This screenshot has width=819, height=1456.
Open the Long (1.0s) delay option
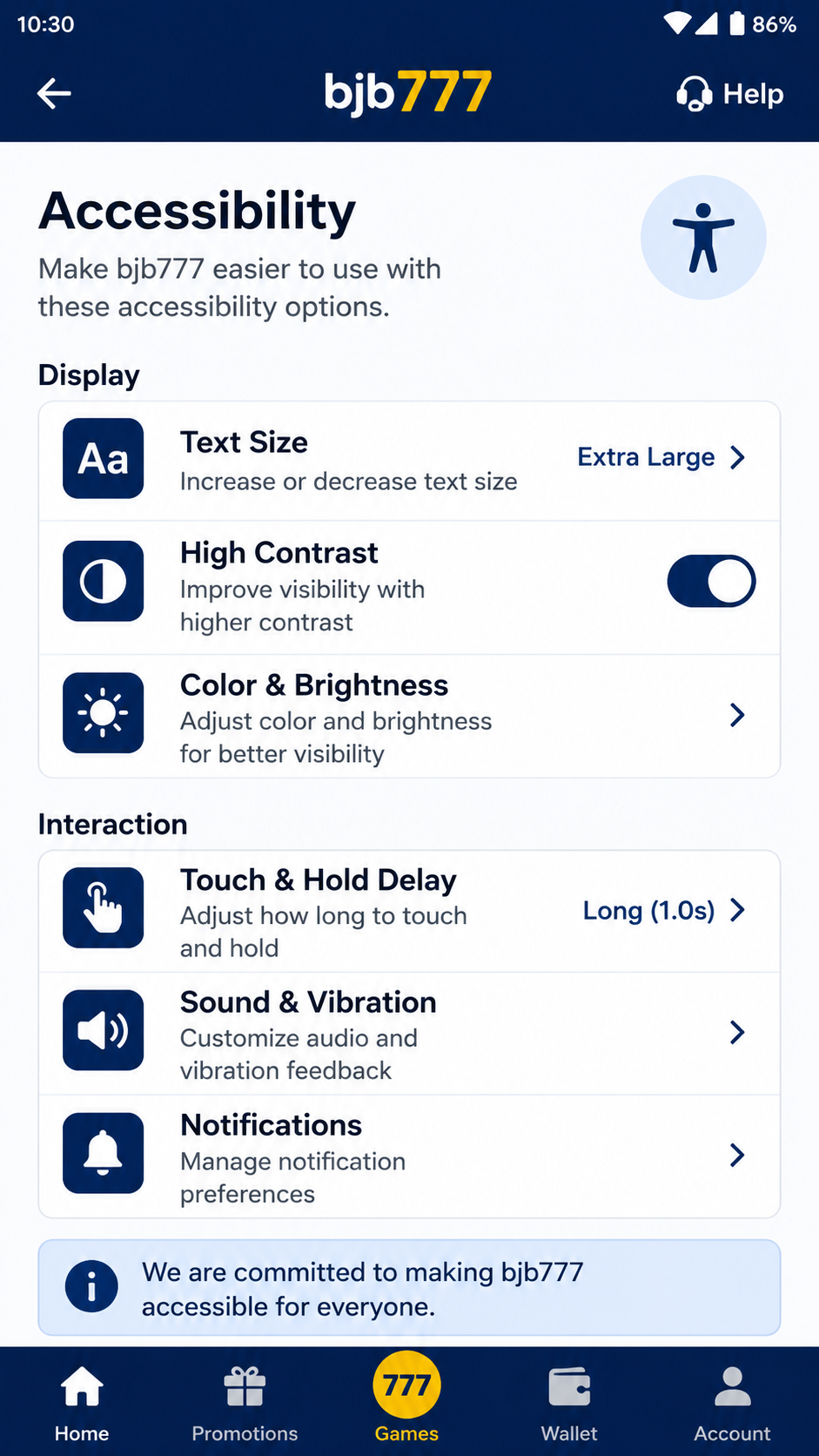pos(664,910)
